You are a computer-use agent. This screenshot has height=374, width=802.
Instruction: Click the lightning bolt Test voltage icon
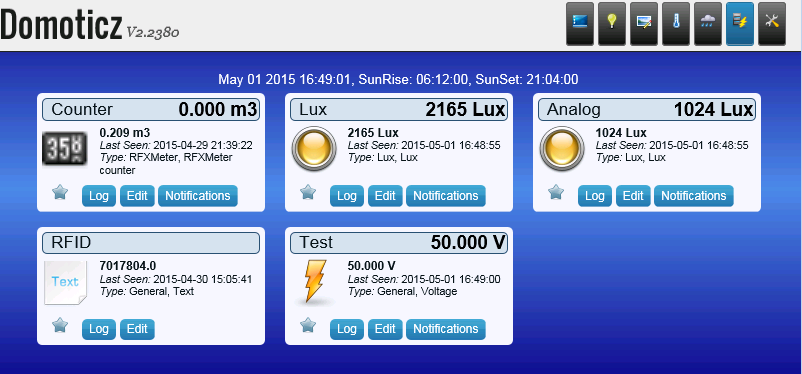(314, 281)
